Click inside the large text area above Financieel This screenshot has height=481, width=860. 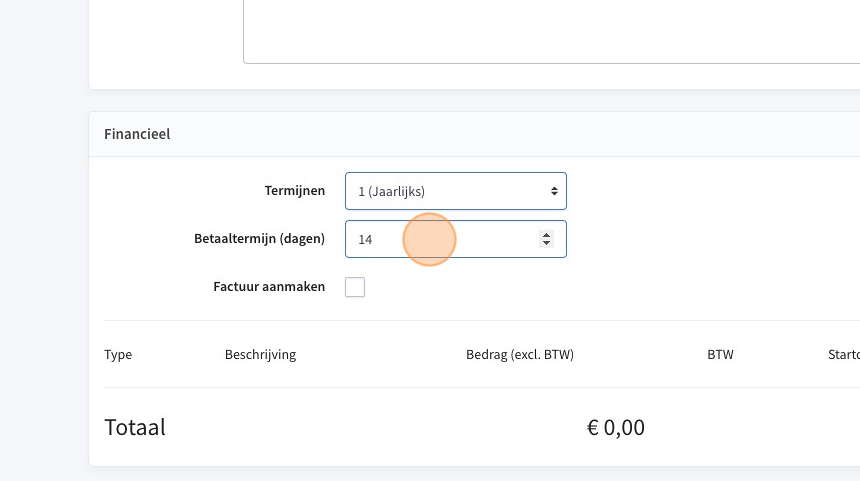(x=551, y=31)
